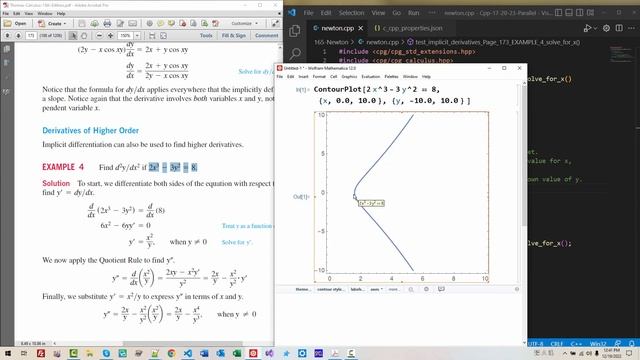Screen dimensions: 640x360
Task: Click the Run code play button in VS Code
Action: [x=587, y=28]
